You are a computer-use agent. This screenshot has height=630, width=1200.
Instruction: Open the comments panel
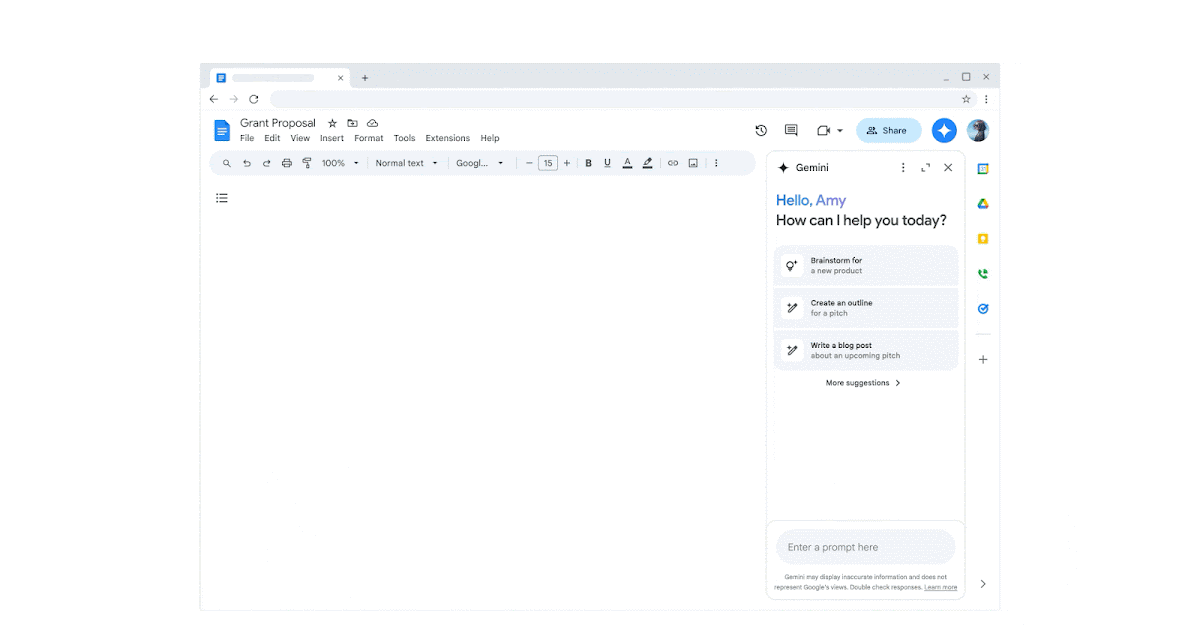tap(791, 130)
